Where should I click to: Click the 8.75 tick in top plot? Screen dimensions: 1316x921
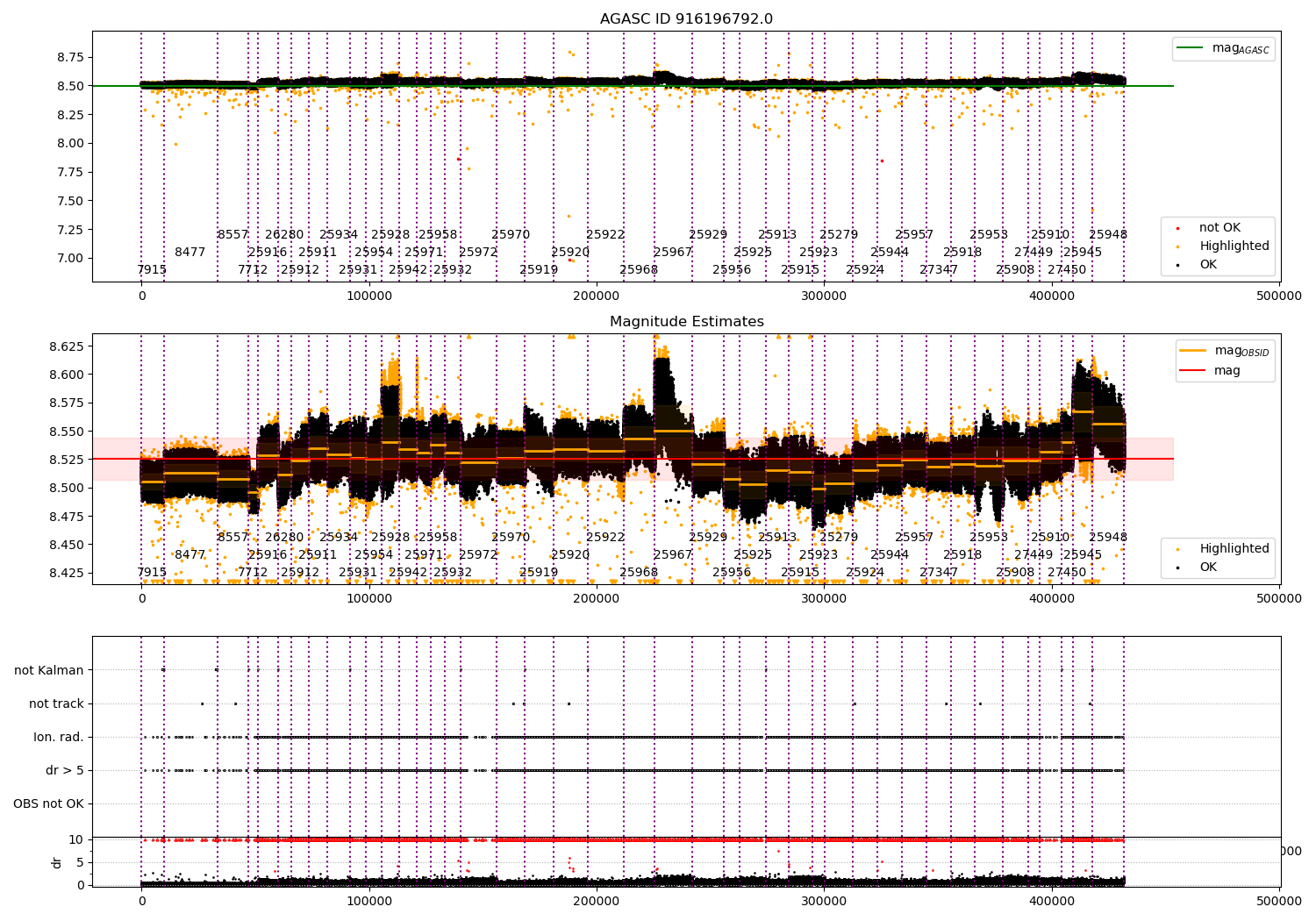tap(70, 57)
